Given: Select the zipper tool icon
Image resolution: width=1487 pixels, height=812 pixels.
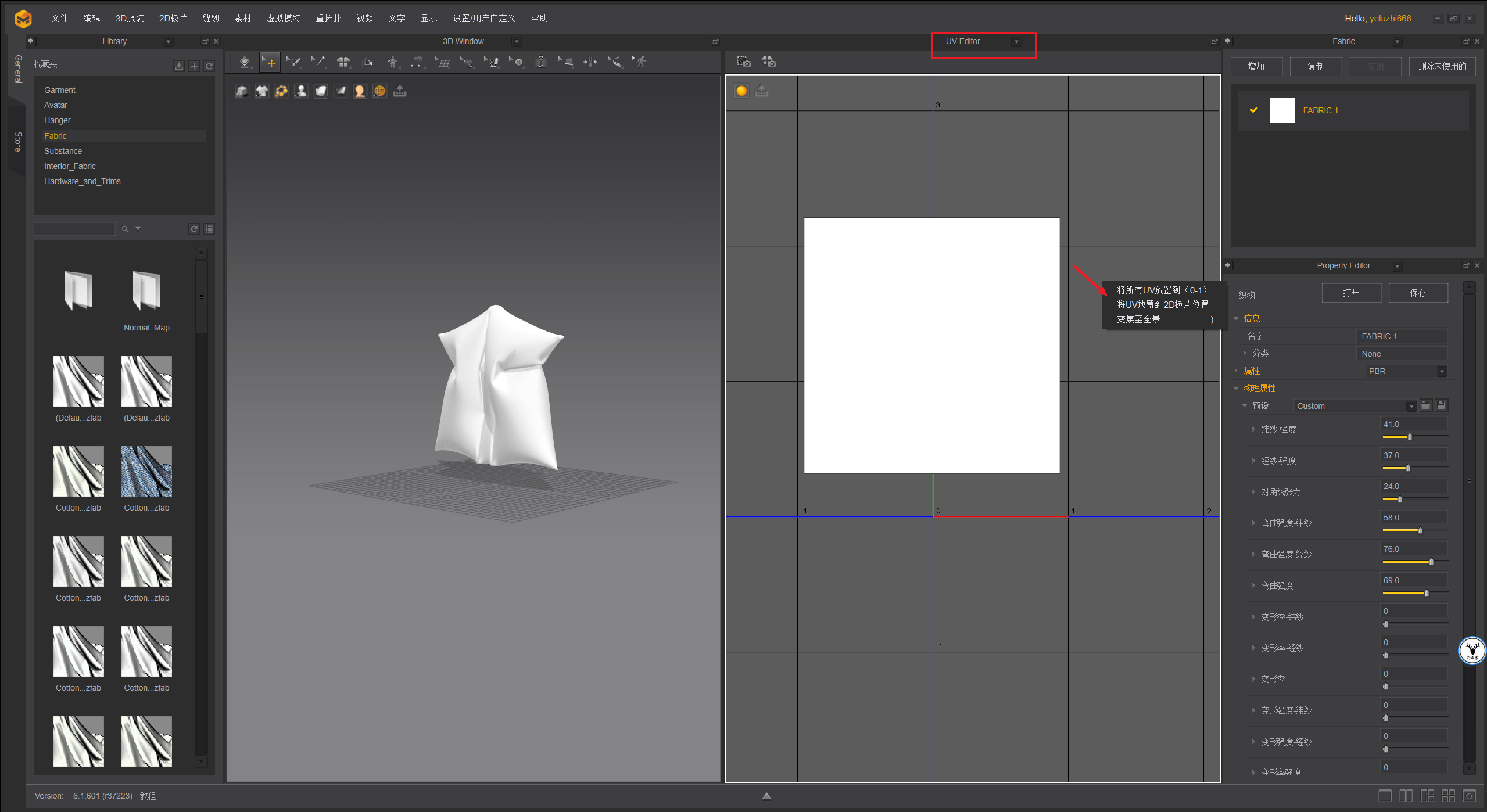Looking at the screenshot, I should click(x=540, y=62).
